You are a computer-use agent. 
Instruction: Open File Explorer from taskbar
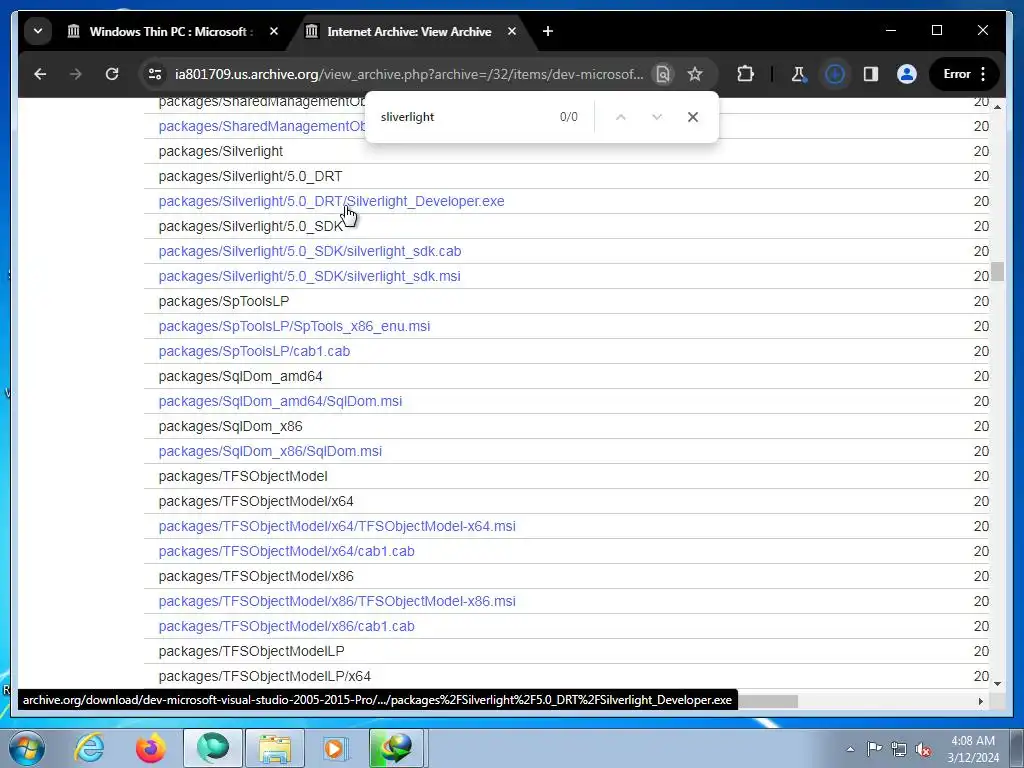[x=274, y=748]
